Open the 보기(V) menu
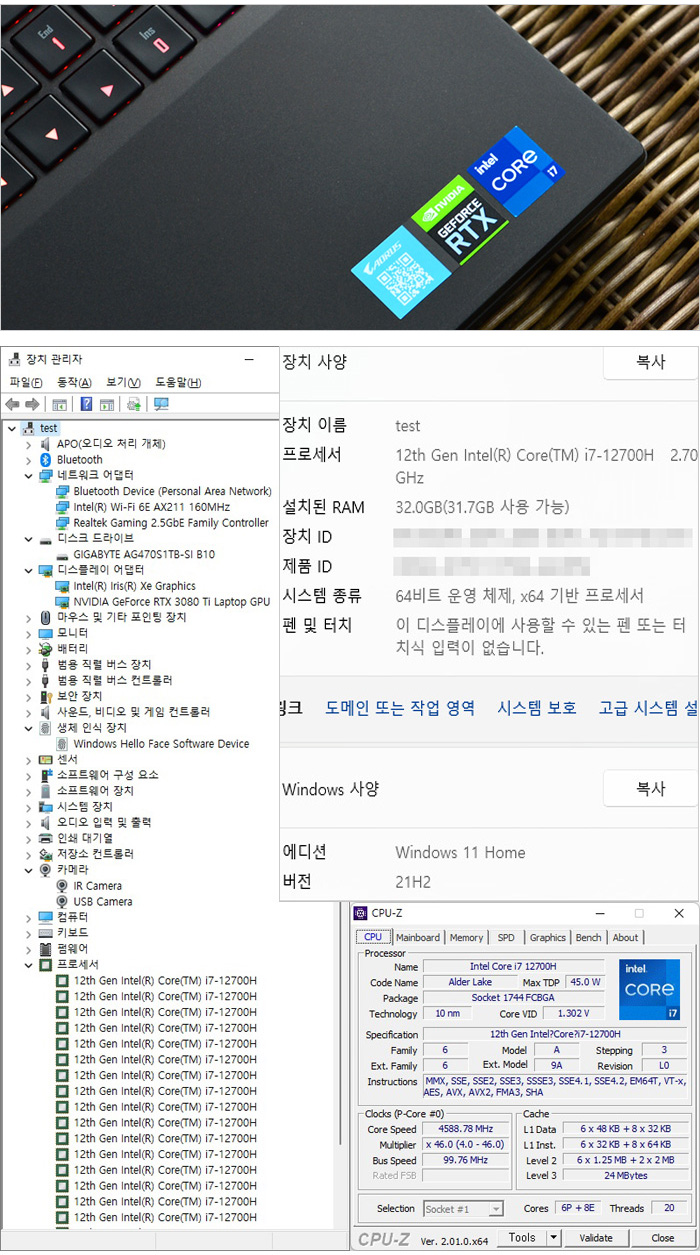The width and height of the screenshot is (700, 1255). [123, 382]
